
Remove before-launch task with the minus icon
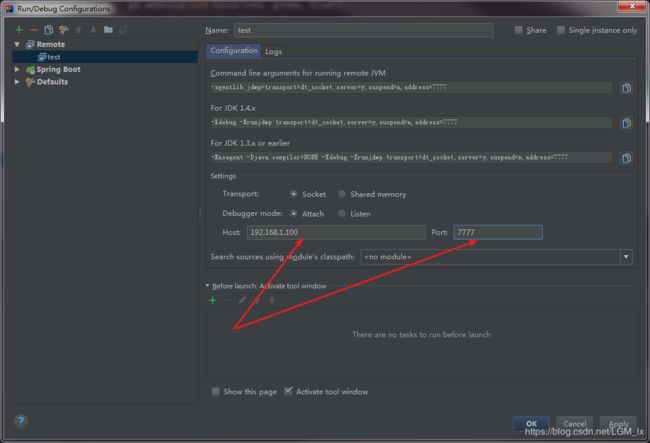pos(227,300)
